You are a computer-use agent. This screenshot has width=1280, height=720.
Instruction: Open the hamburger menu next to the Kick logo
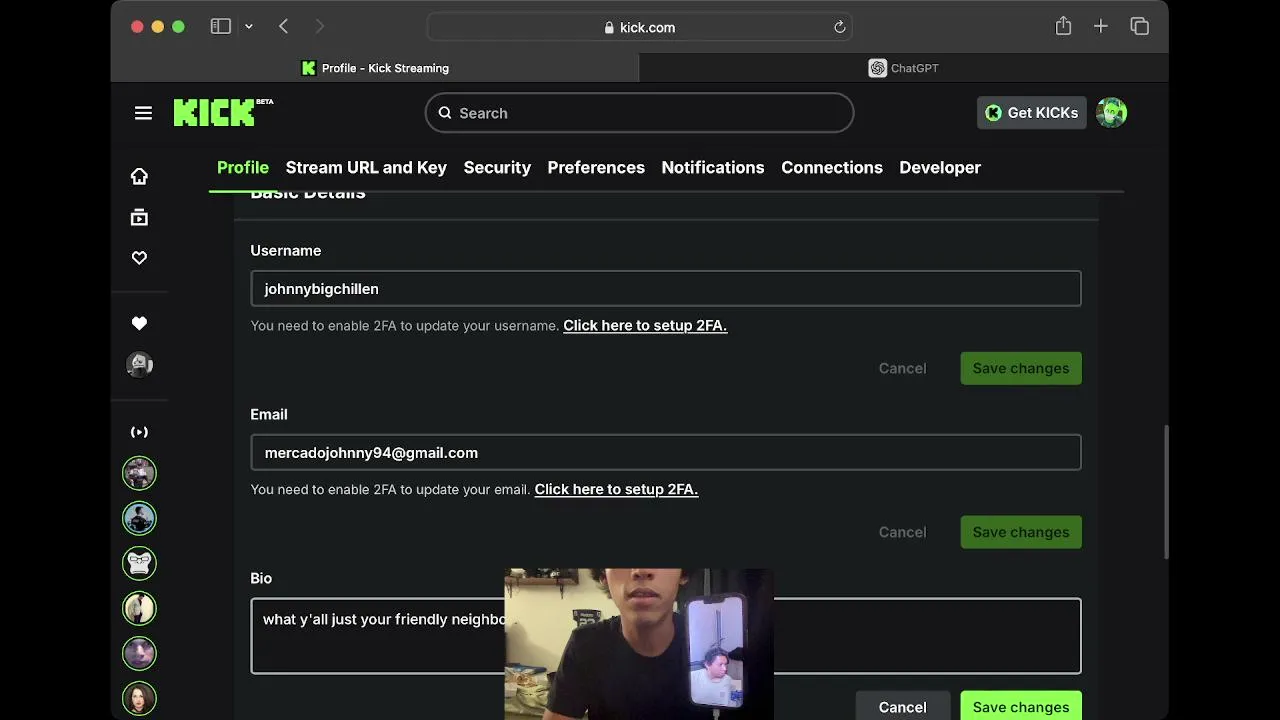[143, 113]
